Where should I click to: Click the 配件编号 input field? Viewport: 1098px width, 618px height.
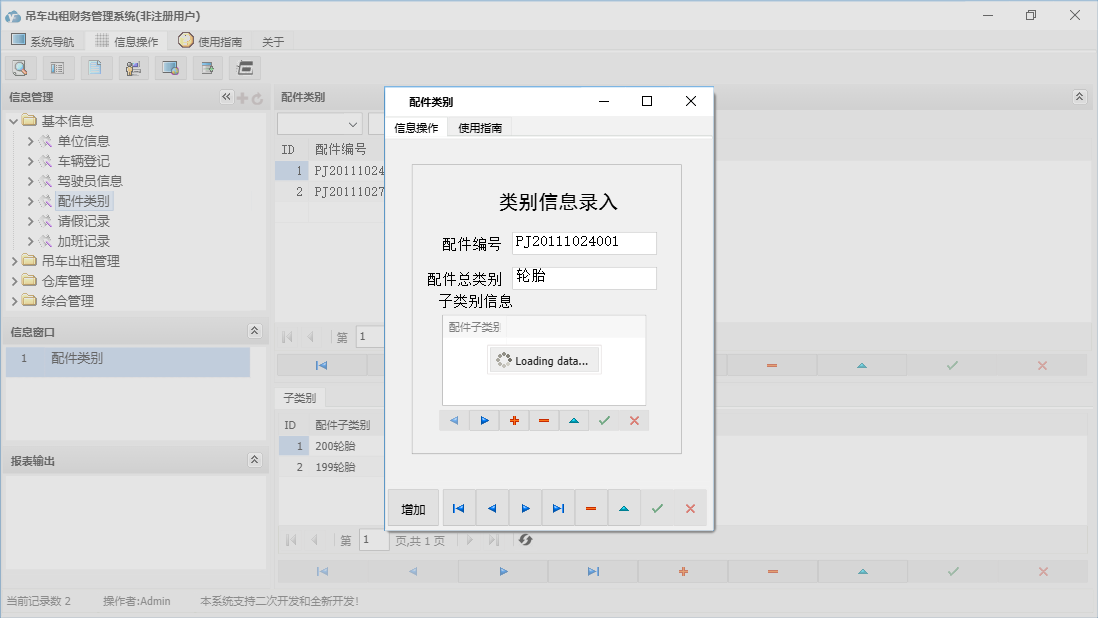click(x=584, y=243)
